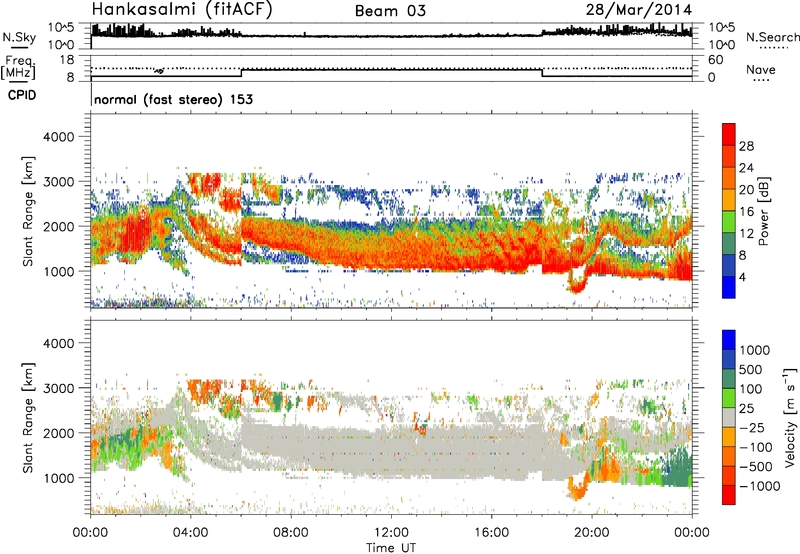Click the 1000 tick on velocity colorbar

[754, 350]
